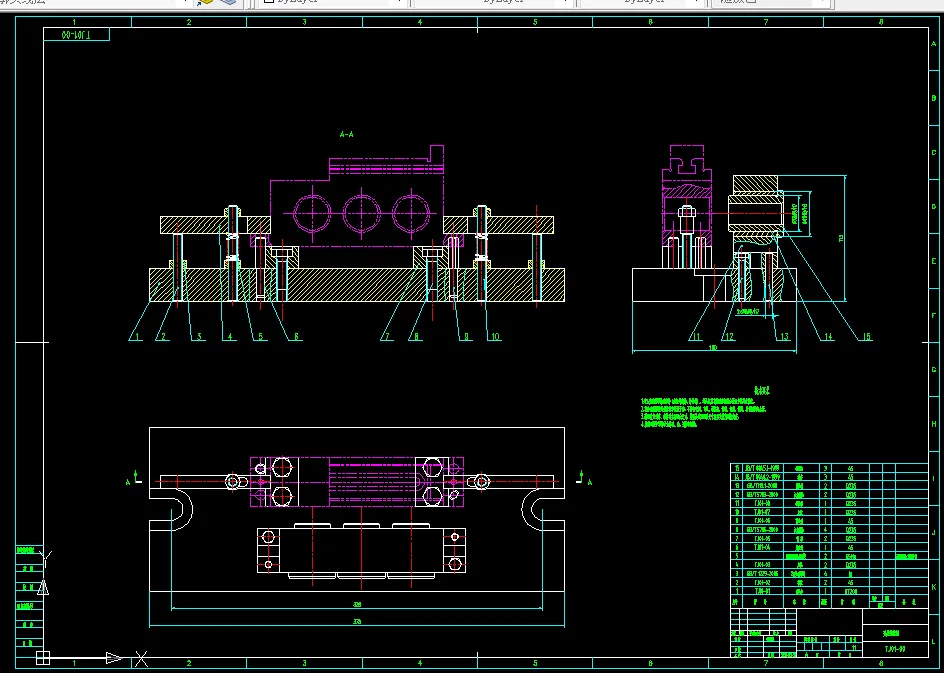Viewport: 944px width, 673px height.
Task: Select the middle magenta circle in section view
Action: point(361,213)
